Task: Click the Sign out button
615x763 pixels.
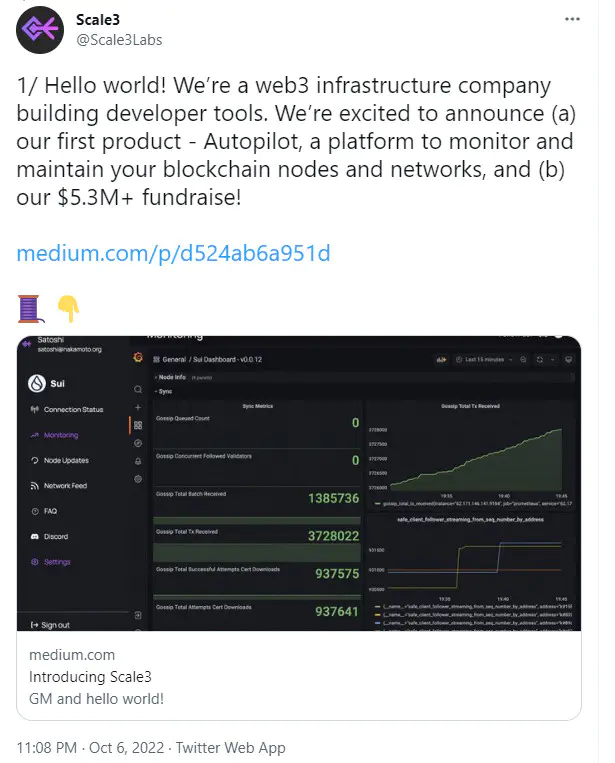Action: tap(50, 625)
